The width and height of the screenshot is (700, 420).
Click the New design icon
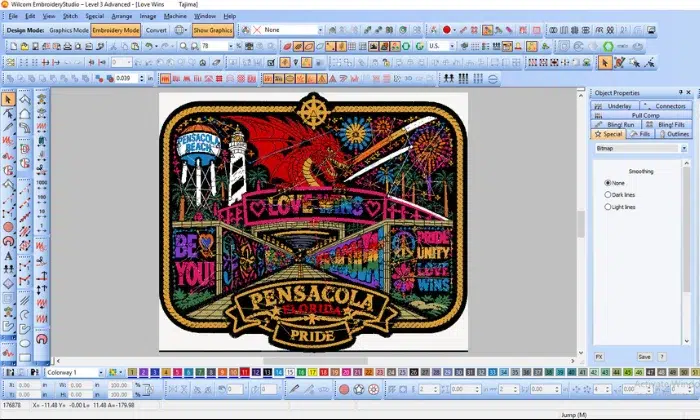[x=13, y=46]
